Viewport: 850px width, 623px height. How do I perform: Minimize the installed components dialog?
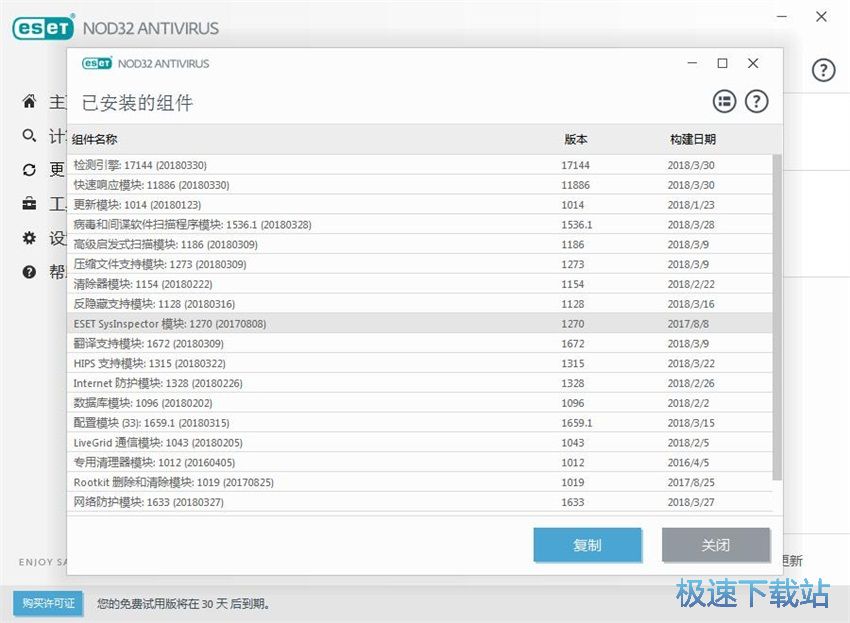coord(692,63)
